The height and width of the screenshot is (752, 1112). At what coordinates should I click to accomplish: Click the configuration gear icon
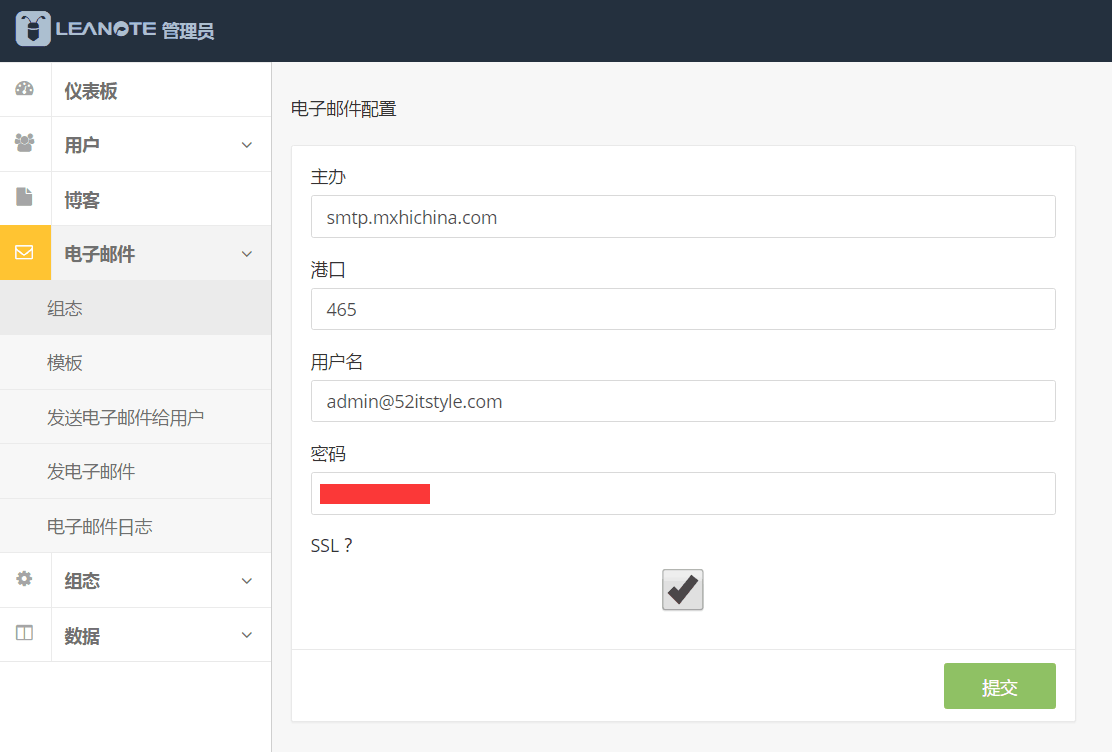coord(24,579)
